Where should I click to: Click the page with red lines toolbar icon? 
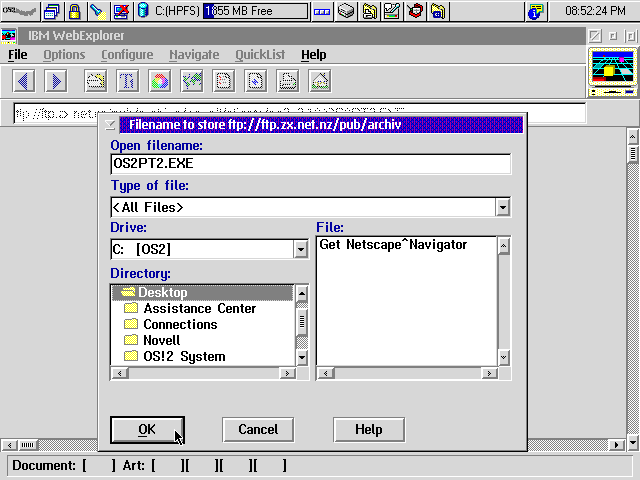[224, 81]
